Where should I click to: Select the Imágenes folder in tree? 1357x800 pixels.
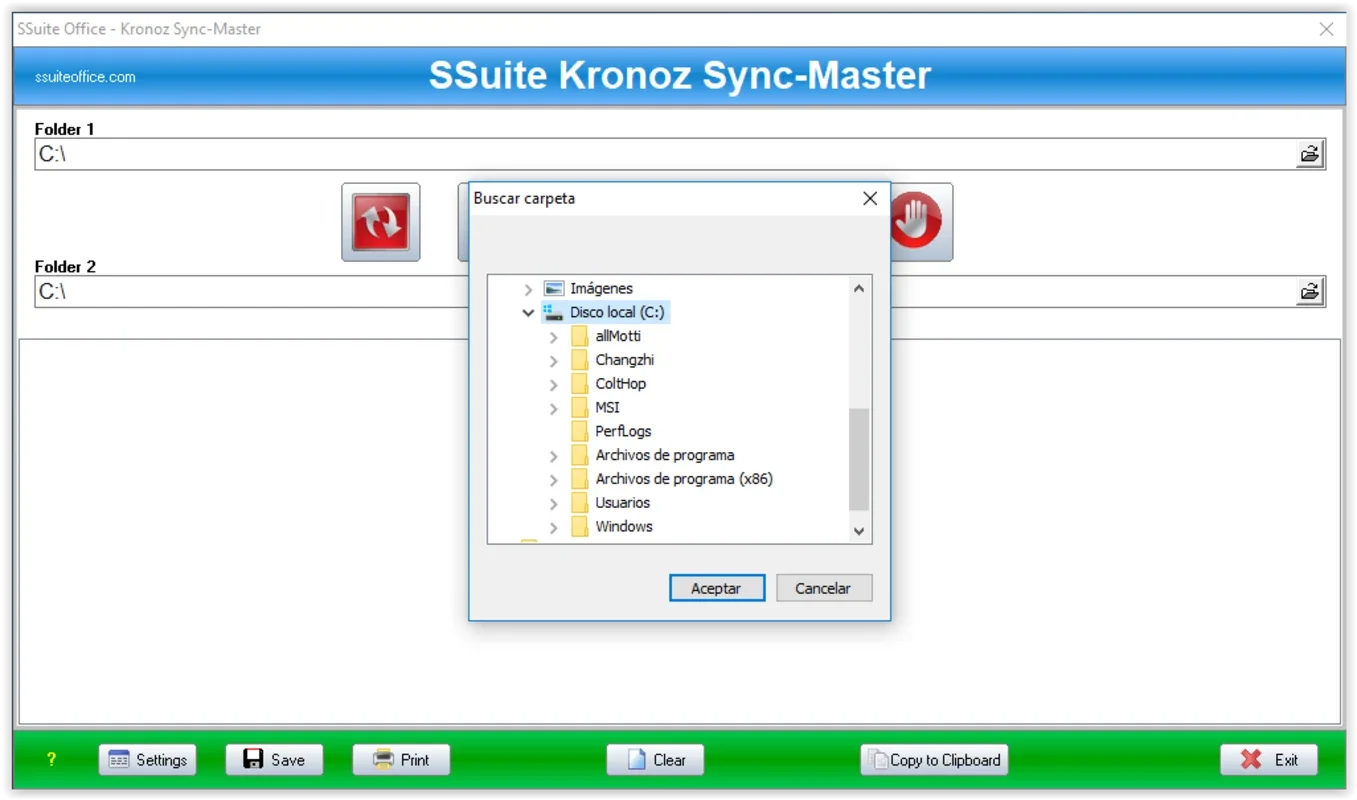(601, 289)
